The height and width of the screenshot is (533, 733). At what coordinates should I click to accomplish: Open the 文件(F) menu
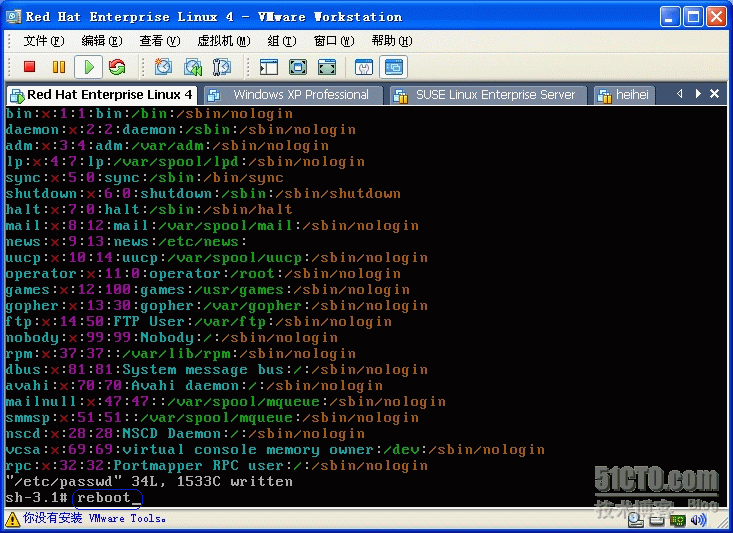point(43,41)
